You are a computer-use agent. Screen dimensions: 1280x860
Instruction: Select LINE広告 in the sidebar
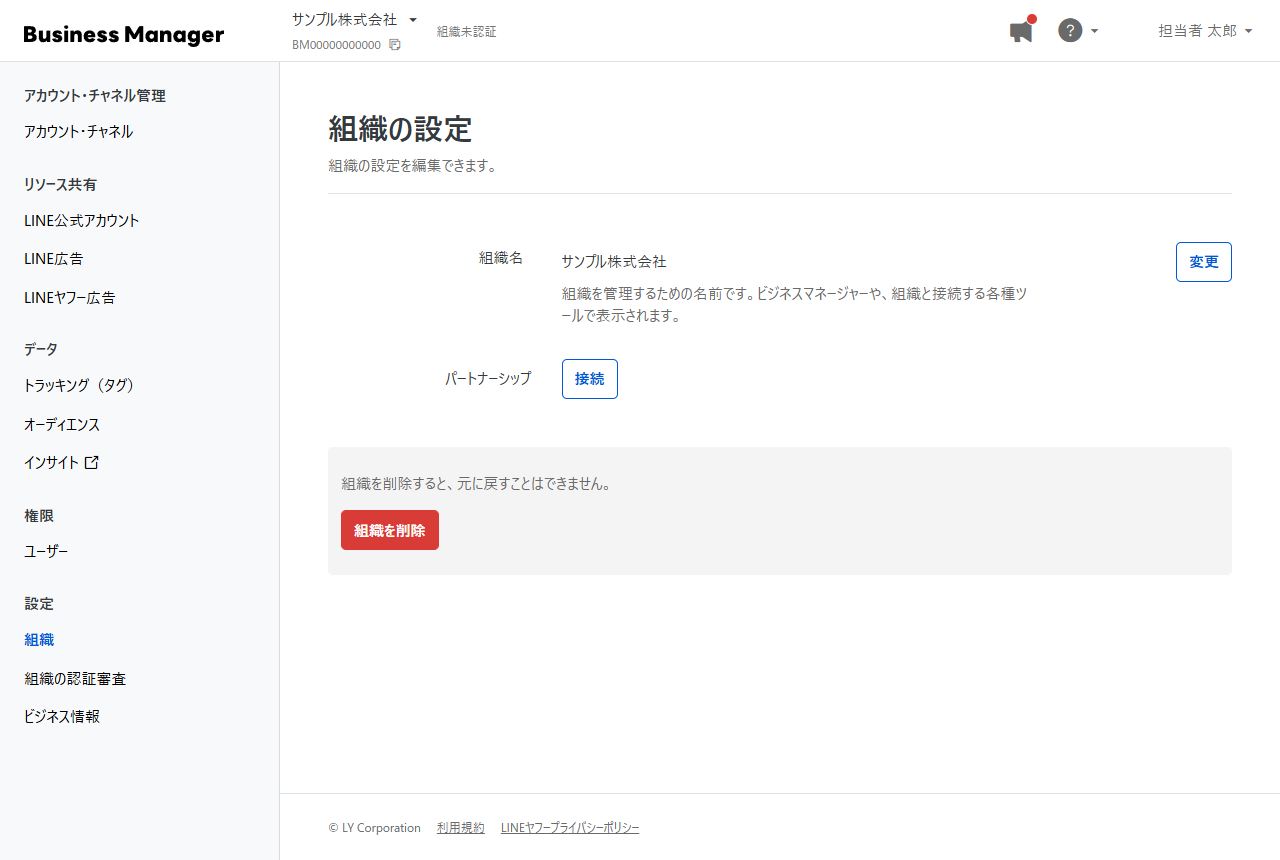pos(54,259)
